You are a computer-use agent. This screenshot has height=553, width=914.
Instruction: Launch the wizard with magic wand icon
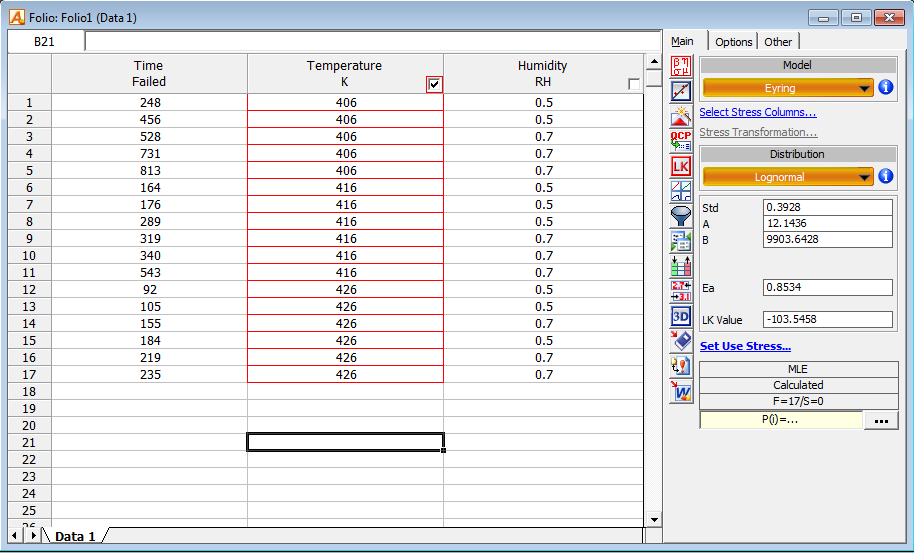(681, 116)
